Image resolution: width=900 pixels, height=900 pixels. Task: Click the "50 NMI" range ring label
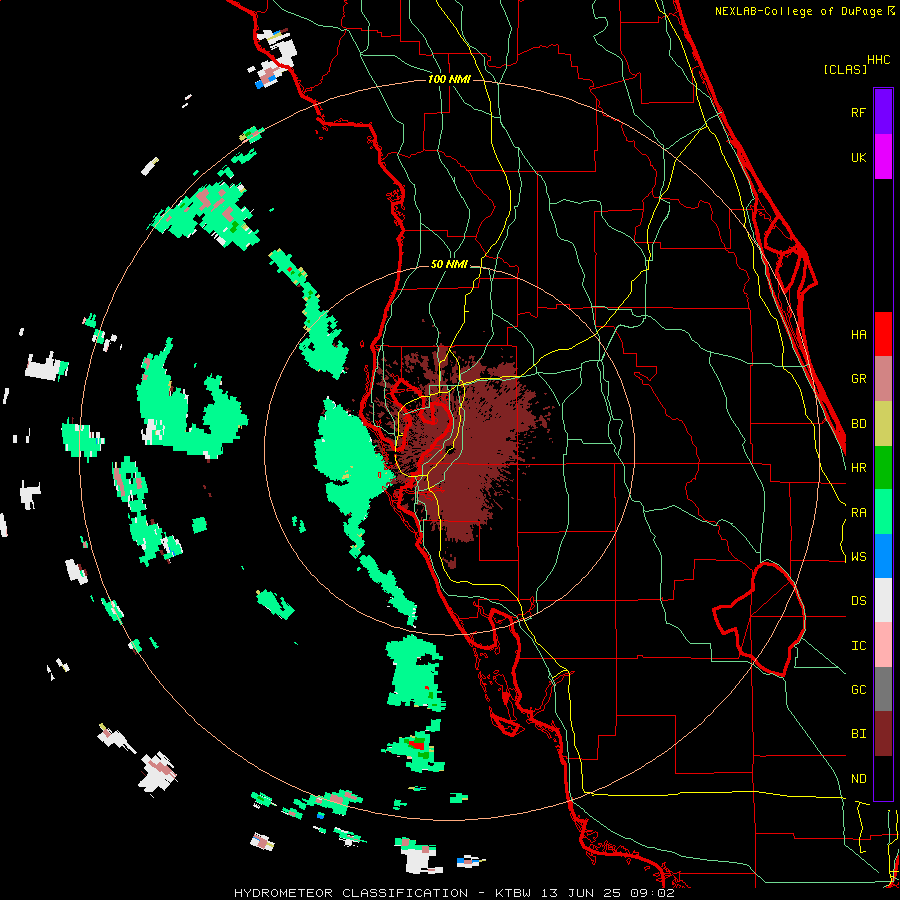pyautogui.click(x=449, y=264)
